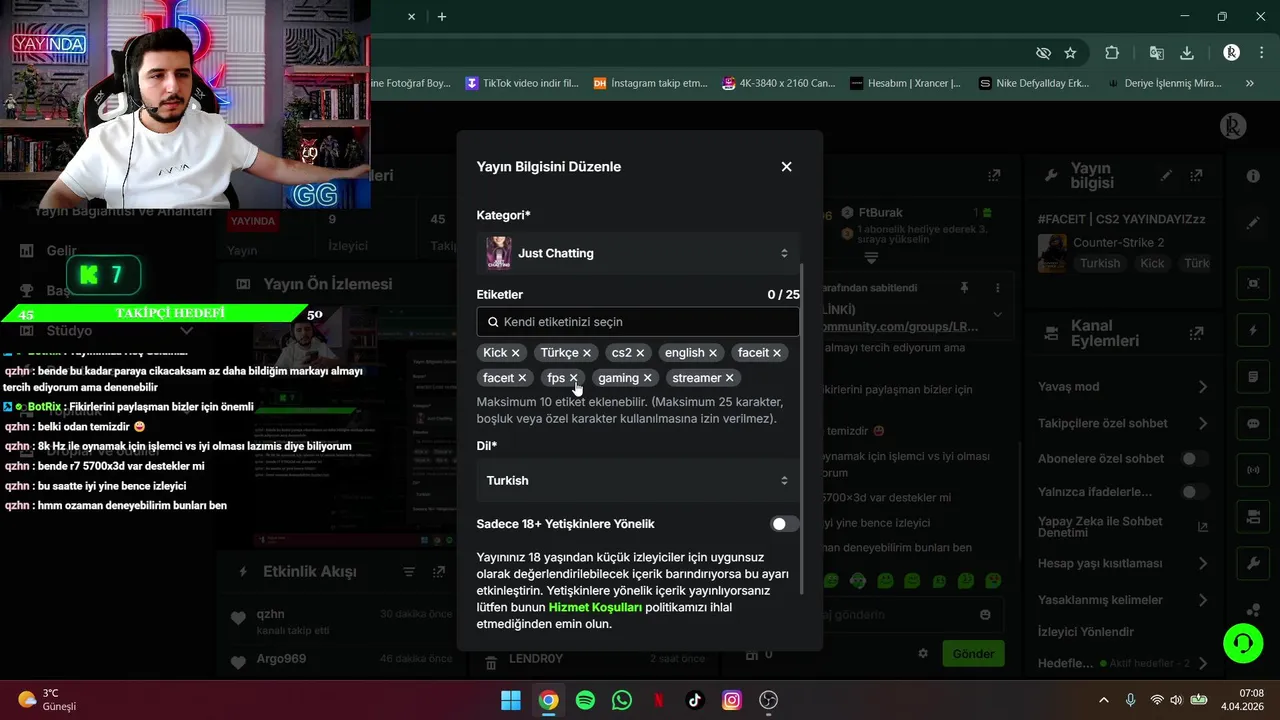Remove the streamer tag

point(729,378)
